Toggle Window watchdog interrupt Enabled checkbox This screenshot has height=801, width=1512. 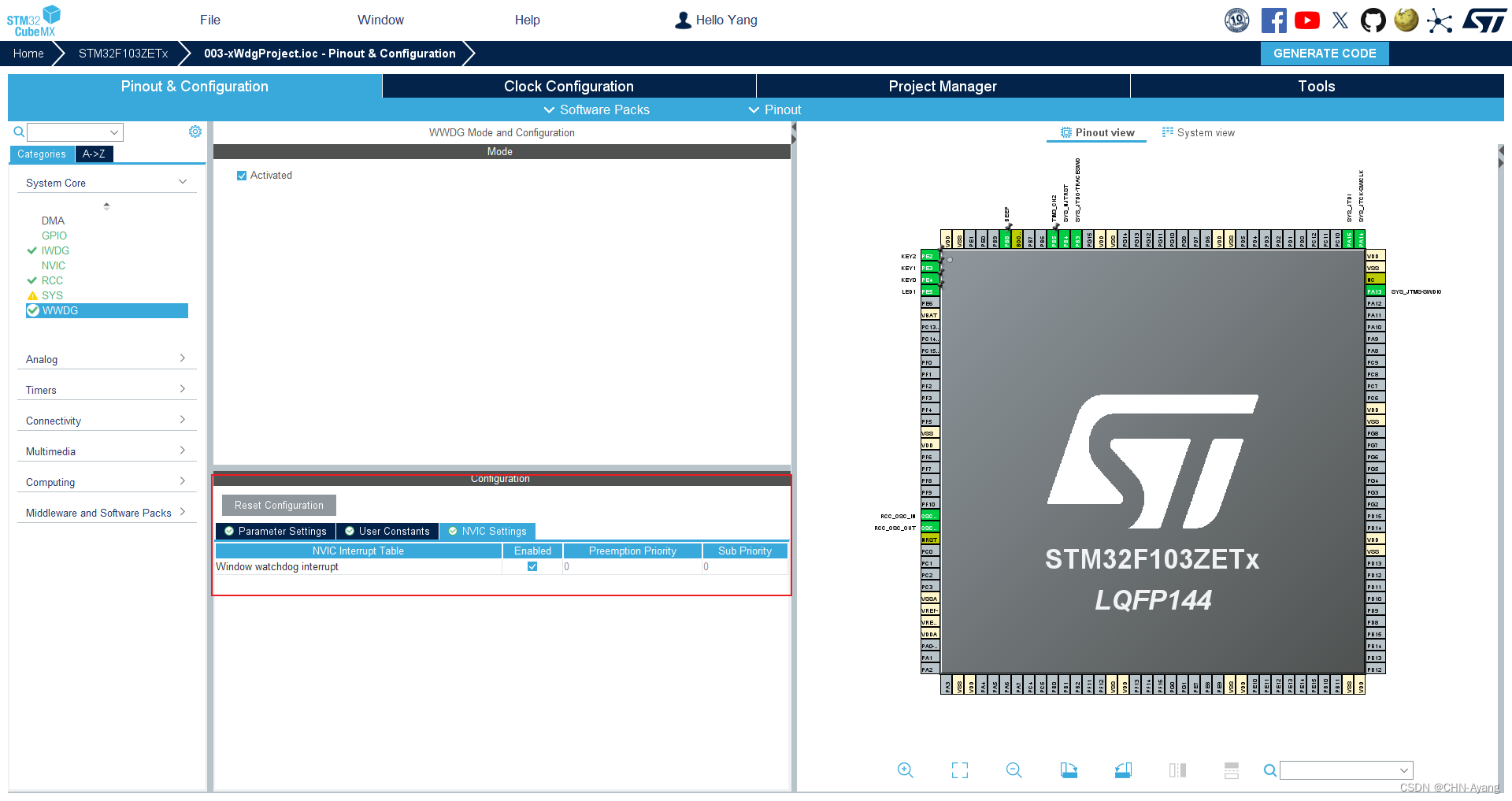point(532,566)
